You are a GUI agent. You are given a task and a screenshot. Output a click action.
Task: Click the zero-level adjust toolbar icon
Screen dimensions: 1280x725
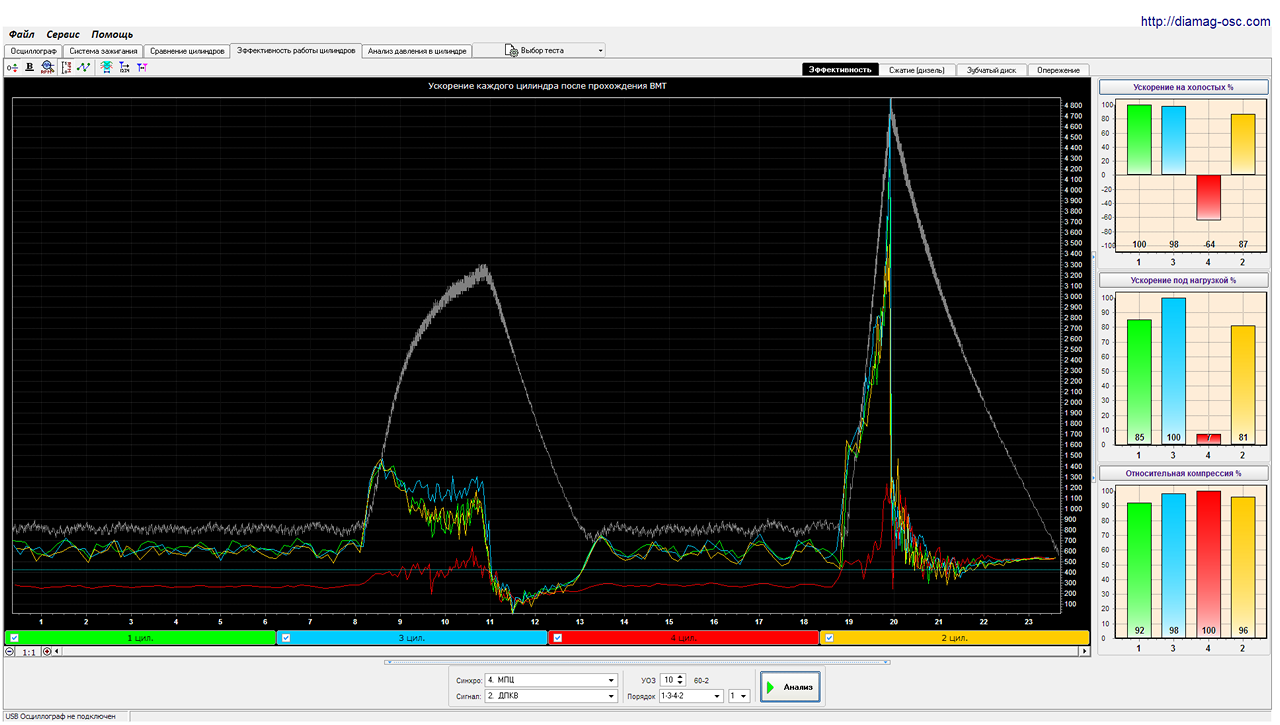pos(13,68)
